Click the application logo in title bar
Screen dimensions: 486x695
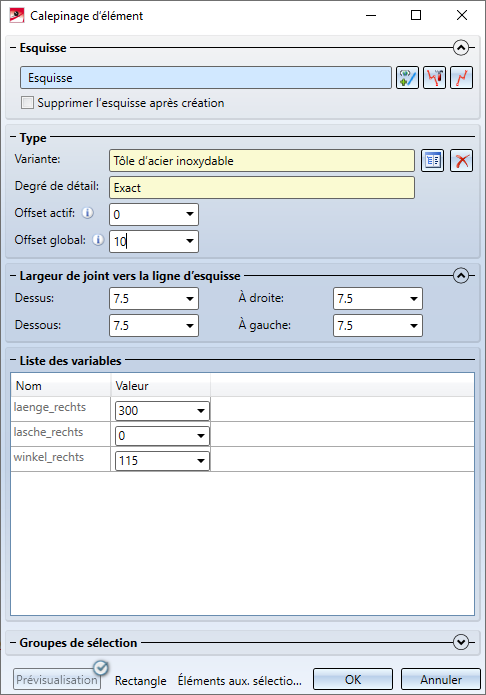click(17, 16)
